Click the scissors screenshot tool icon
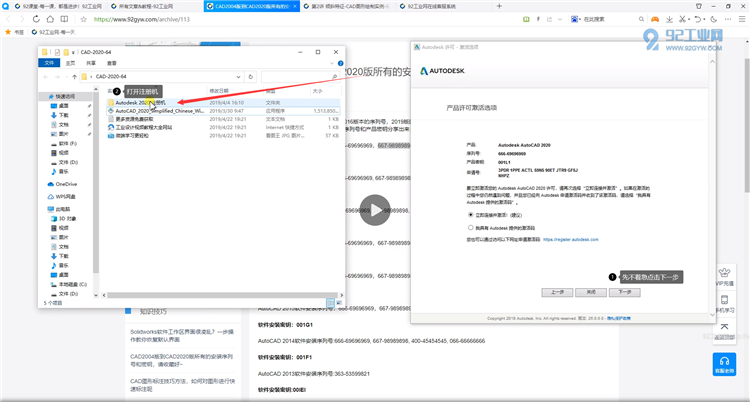Viewport: 750px width, 402px height. point(682,19)
